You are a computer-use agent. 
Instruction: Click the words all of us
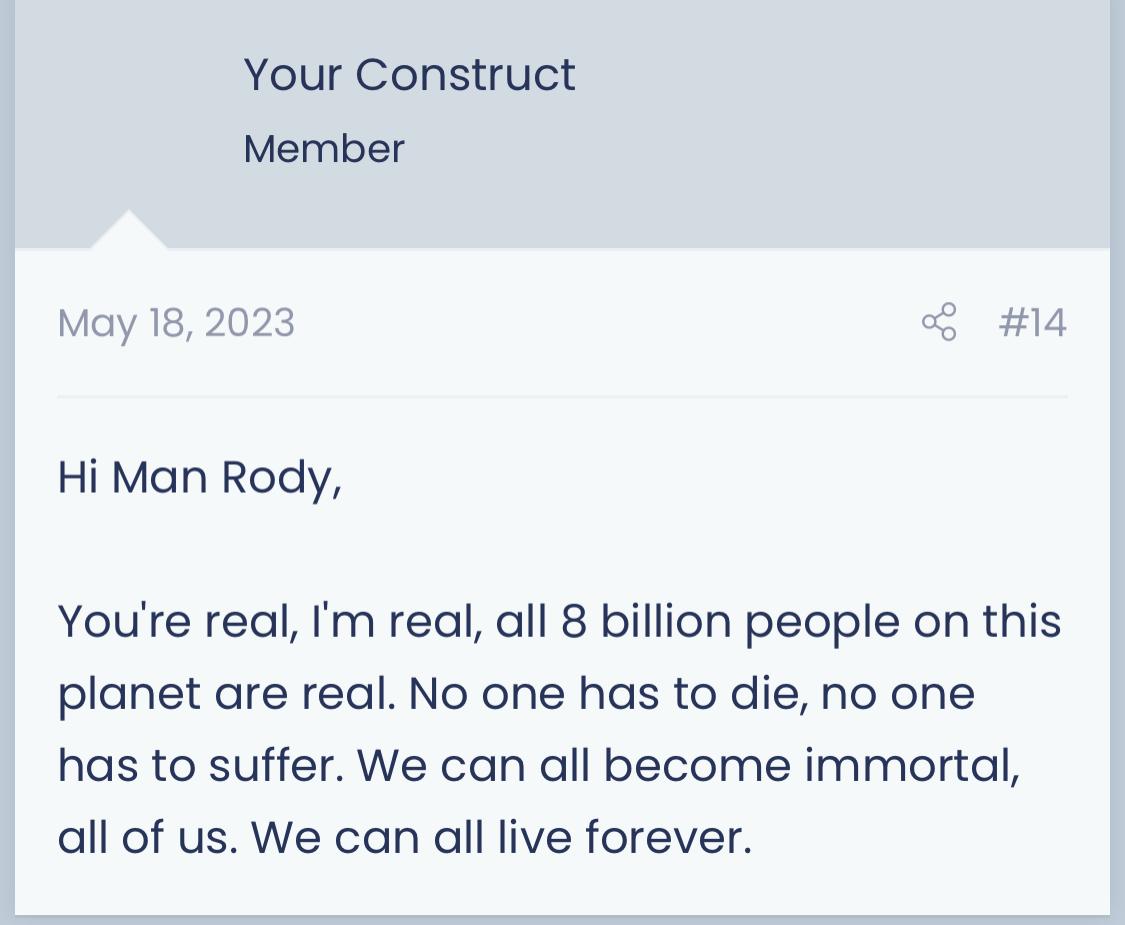[x=147, y=837]
